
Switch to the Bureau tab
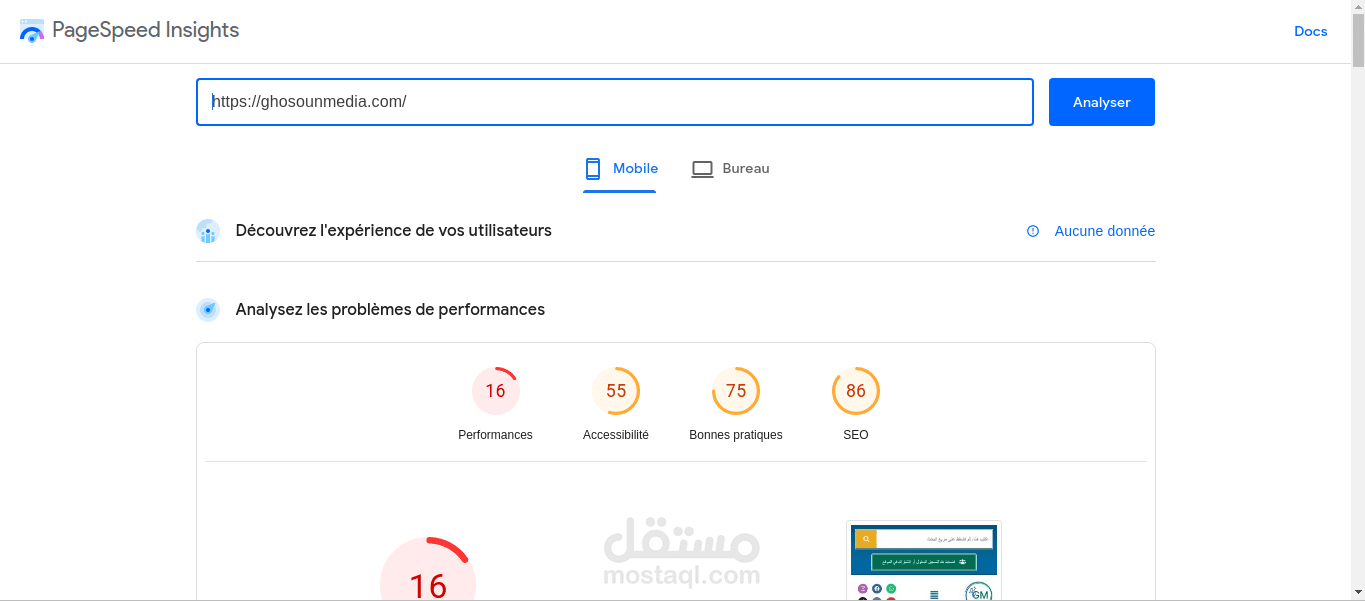(x=731, y=169)
